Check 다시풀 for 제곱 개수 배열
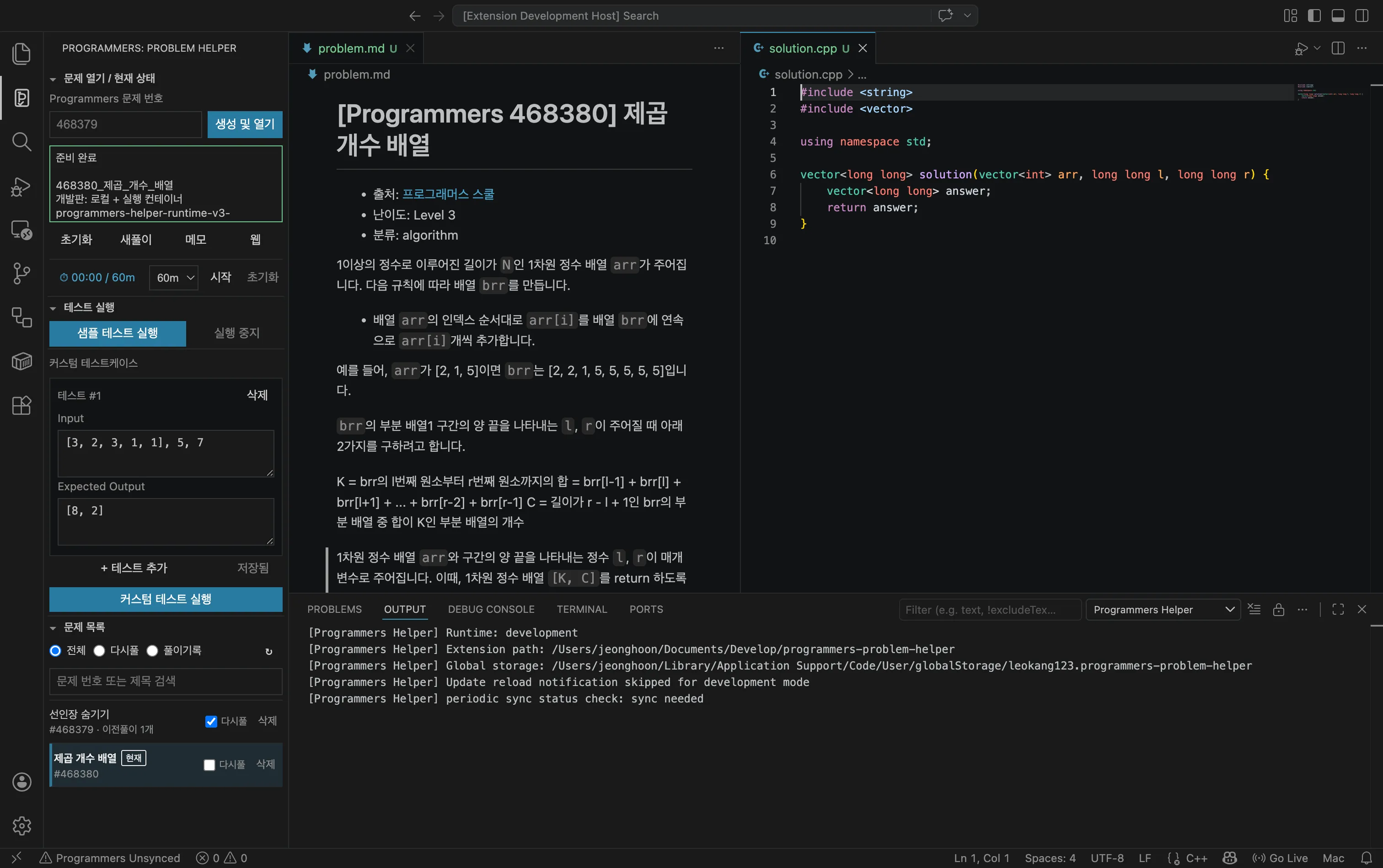The image size is (1383, 868). (209, 765)
